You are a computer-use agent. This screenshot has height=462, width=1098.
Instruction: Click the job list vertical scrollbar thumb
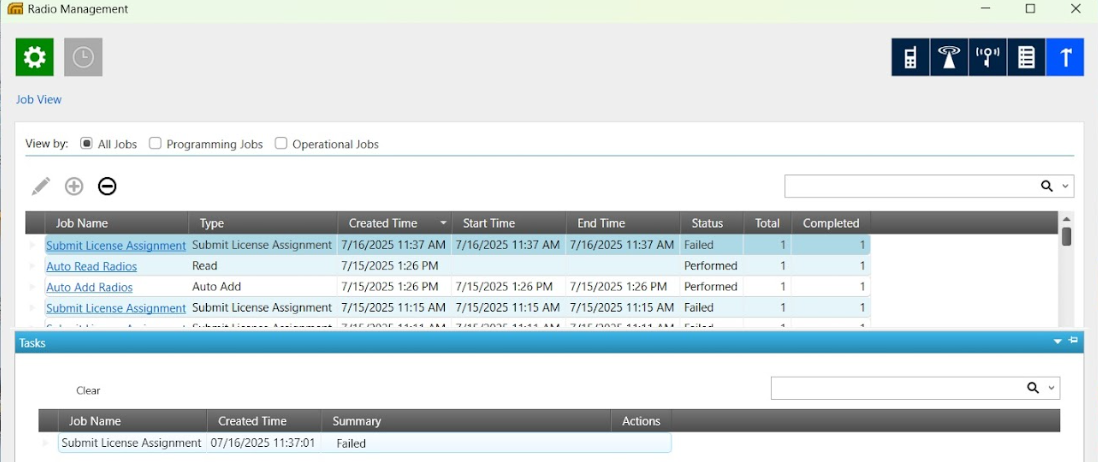(x=1066, y=236)
